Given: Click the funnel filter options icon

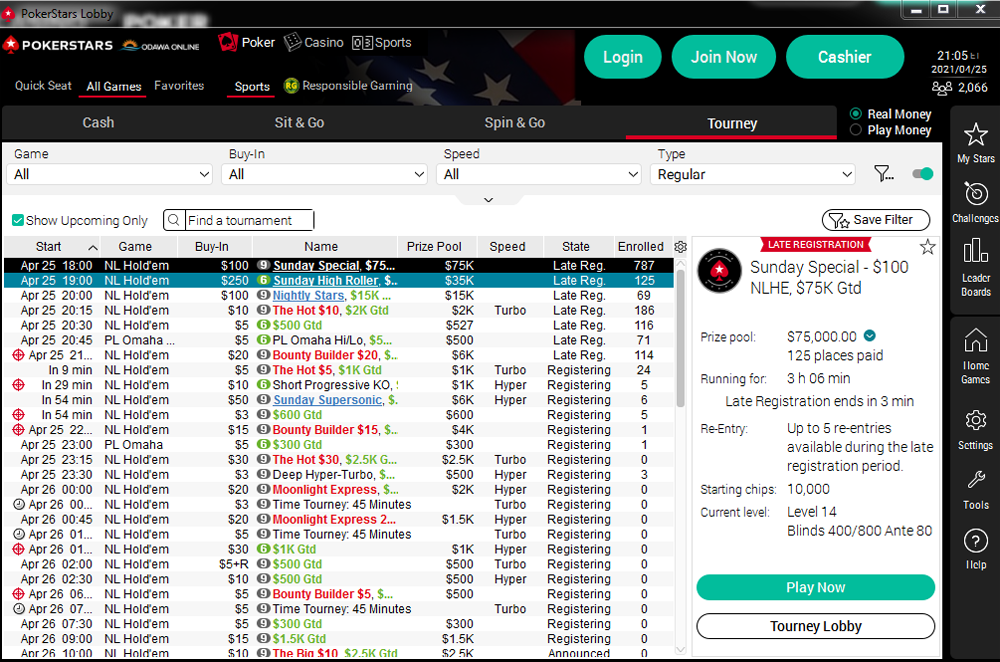Looking at the screenshot, I should pyautogui.click(x=883, y=173).
